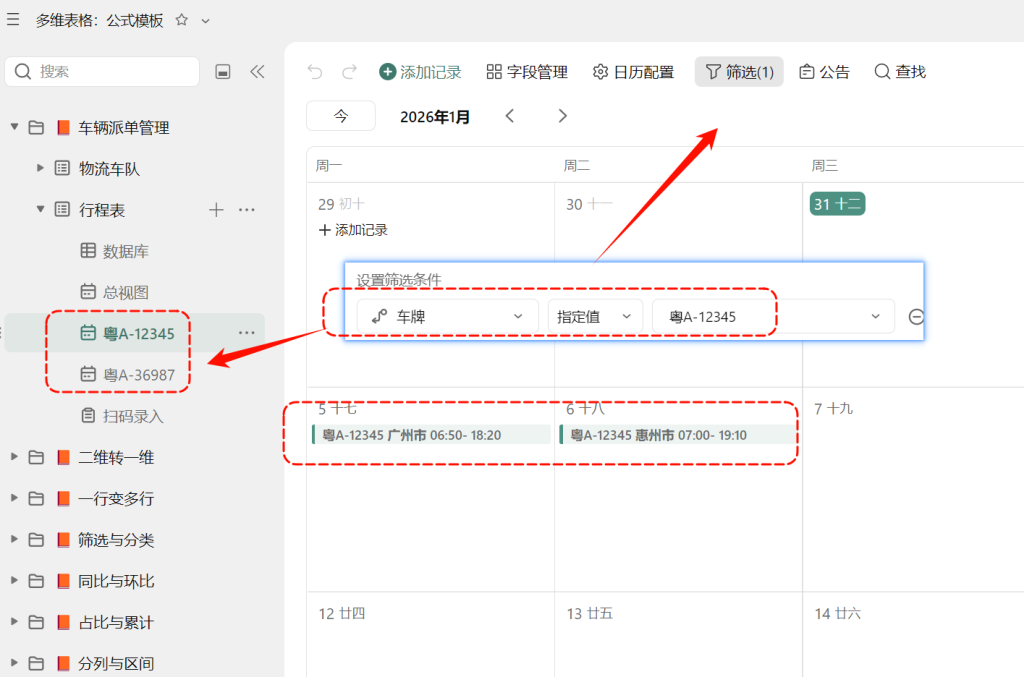
Task: Click 添加记录 under date 29
Action: [x=353, y=230]
